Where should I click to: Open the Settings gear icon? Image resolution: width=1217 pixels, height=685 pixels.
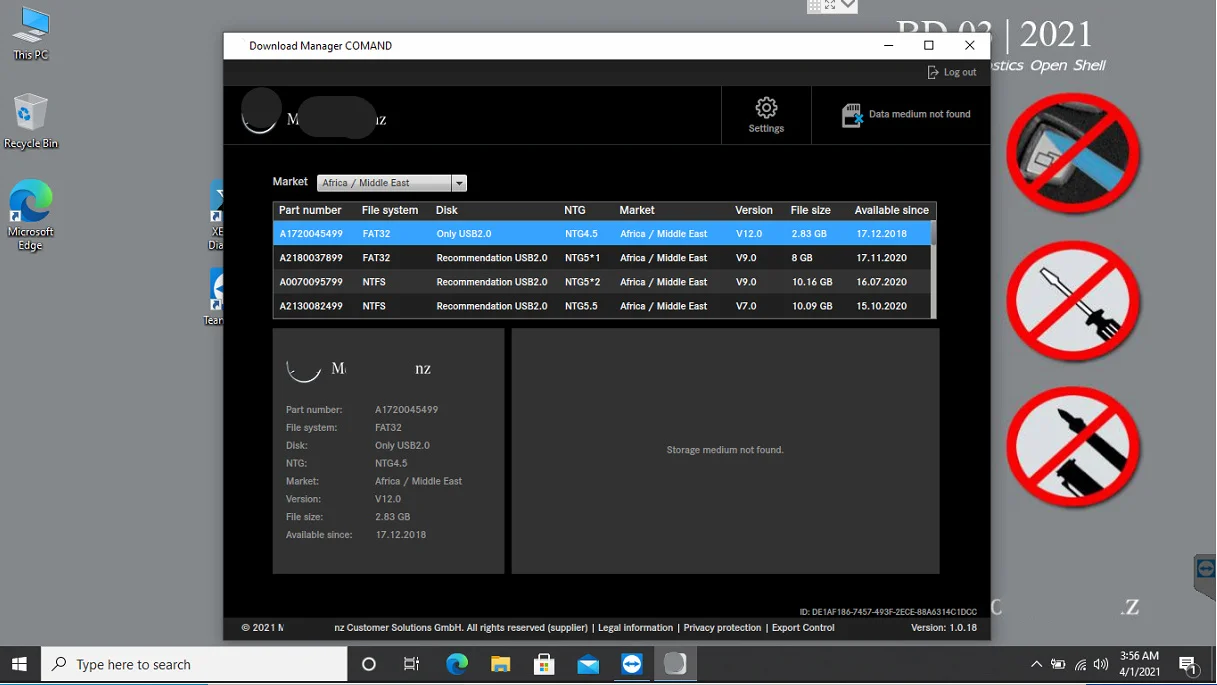point(766,108)
